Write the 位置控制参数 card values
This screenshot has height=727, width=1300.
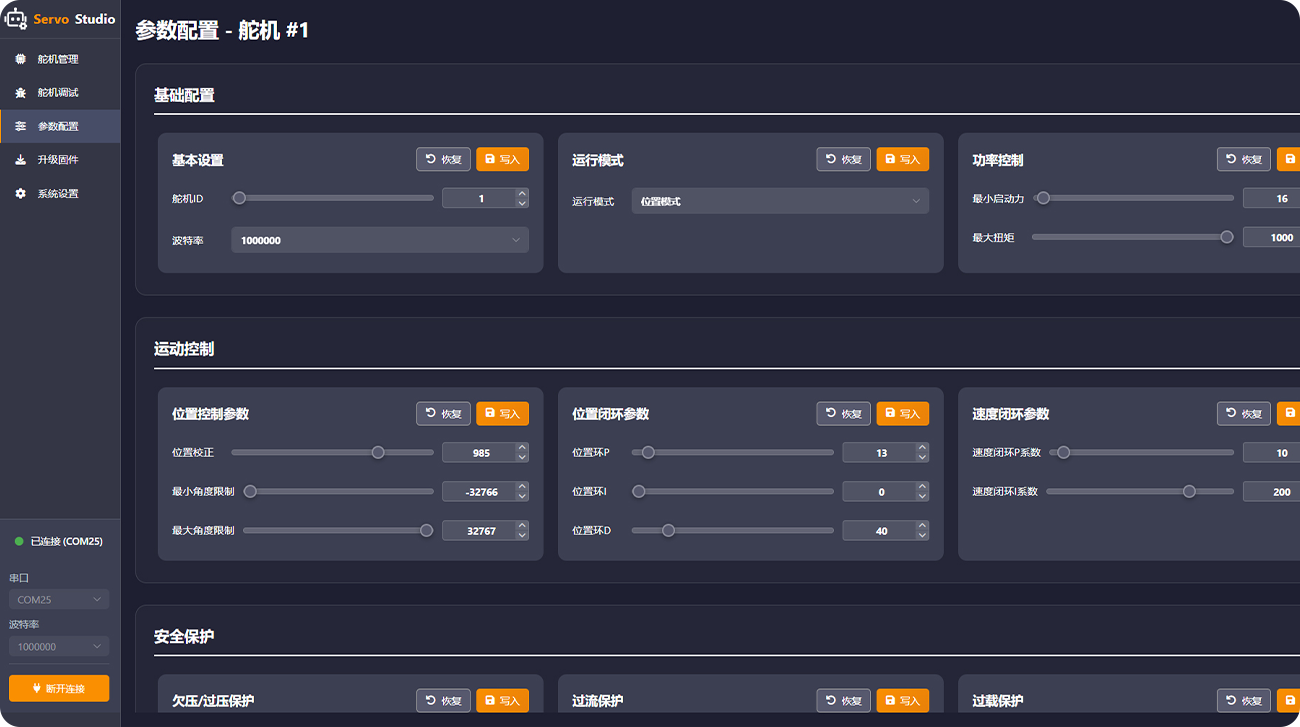[x=502, y=413]
